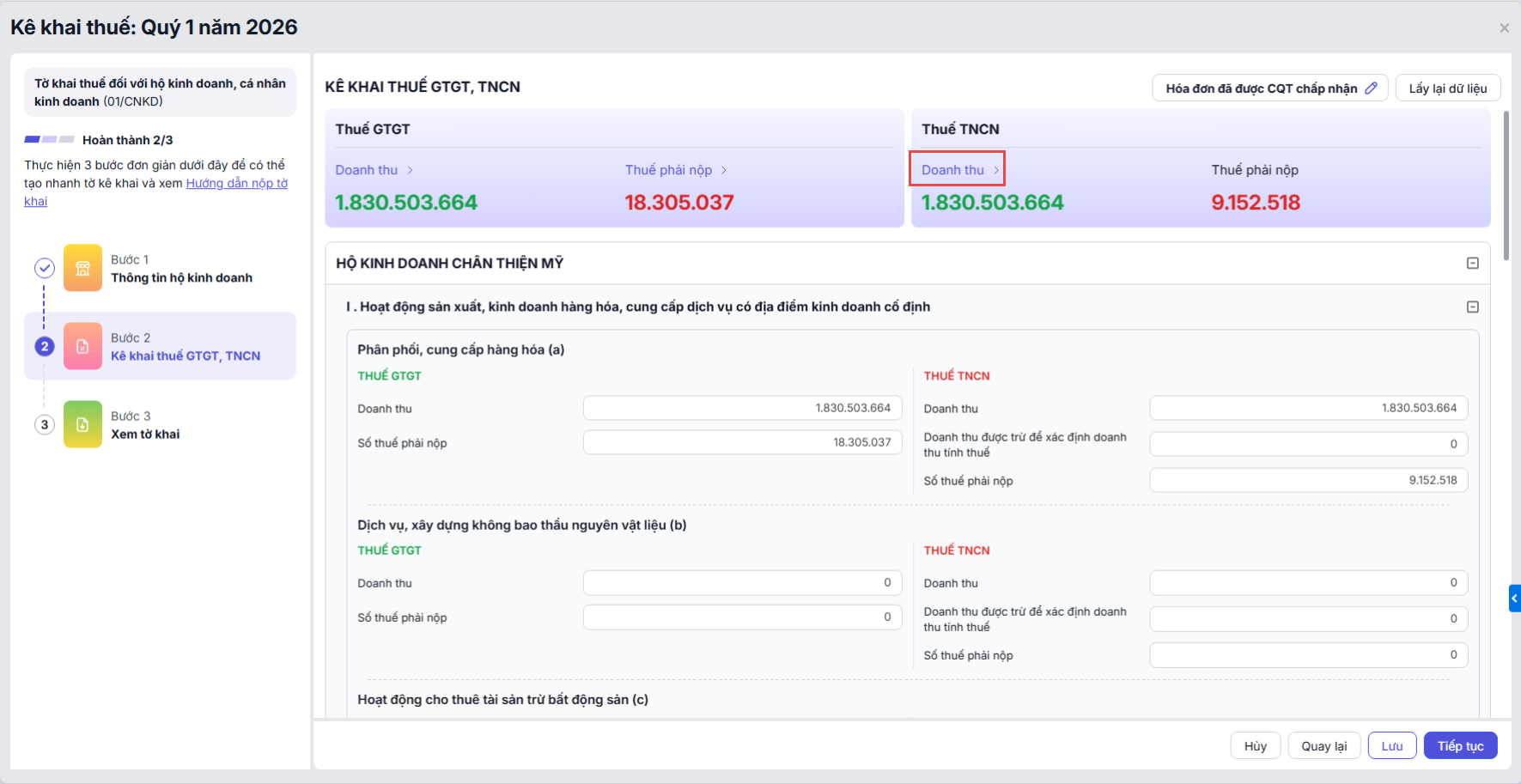Viewport: 1521px width, 784px height.
Task: Click heading Phân phối, cung cấp hàng hóa (a)
Action: click(x=461, y=349)
